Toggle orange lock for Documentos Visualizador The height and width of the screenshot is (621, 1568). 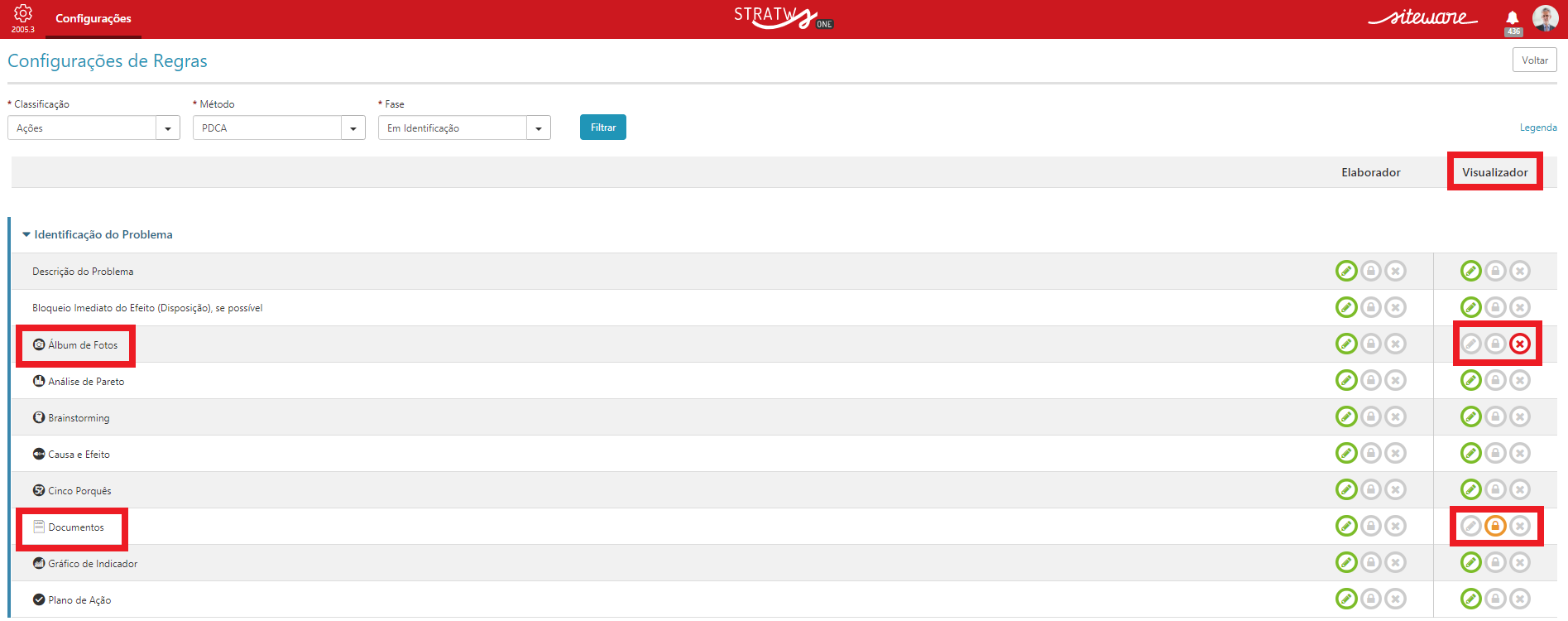tap(1495, 526)
